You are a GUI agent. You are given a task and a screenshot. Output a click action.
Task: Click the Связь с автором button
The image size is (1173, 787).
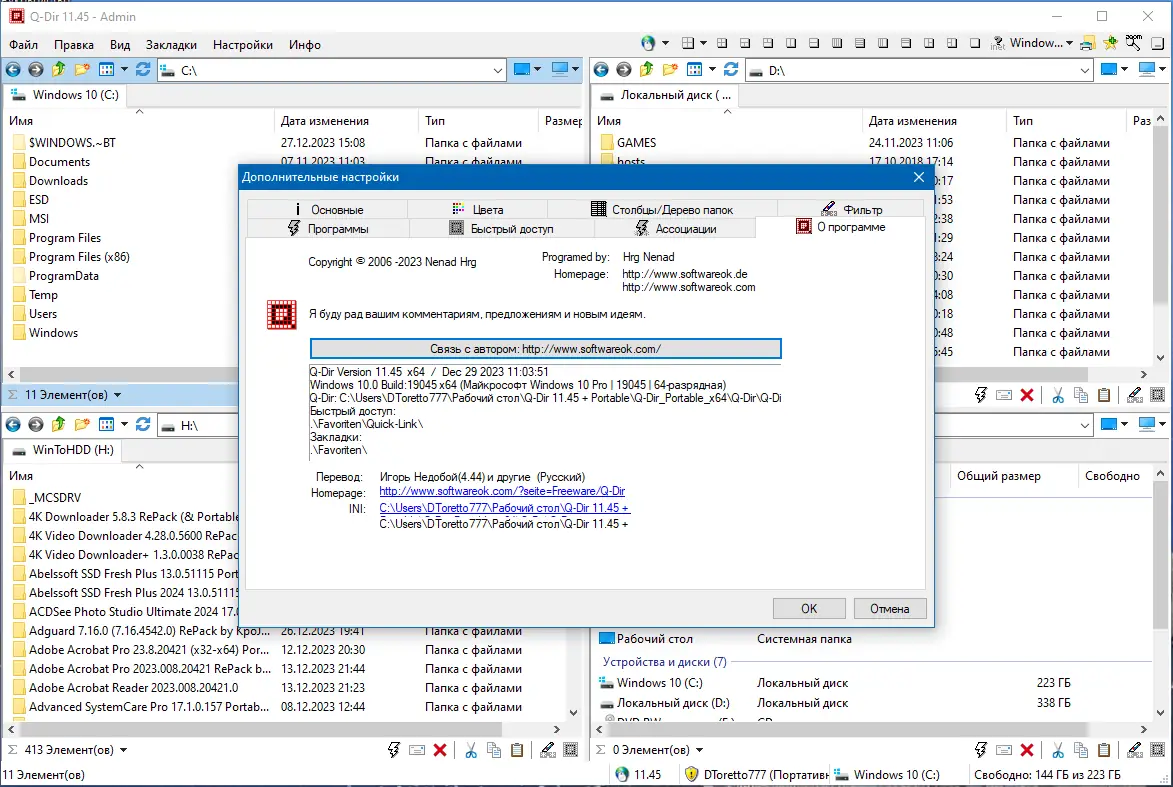point(545,349)
